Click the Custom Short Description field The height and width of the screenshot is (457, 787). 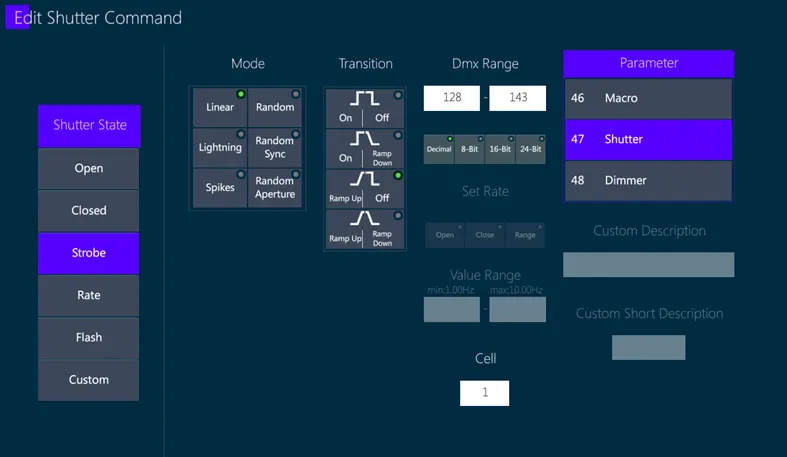[648, 348]
